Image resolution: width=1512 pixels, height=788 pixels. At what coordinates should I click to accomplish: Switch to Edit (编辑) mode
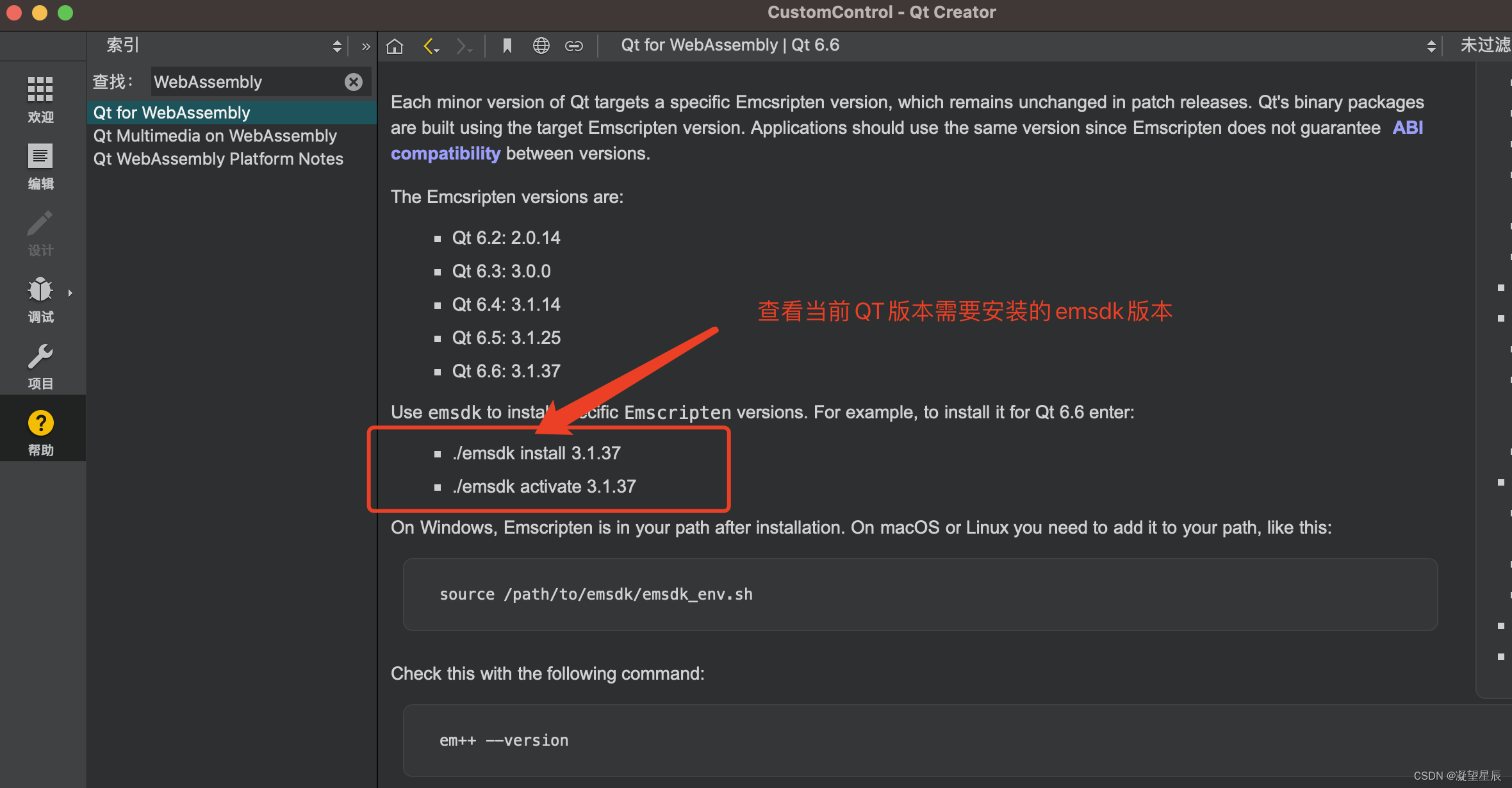pos(40,165)
